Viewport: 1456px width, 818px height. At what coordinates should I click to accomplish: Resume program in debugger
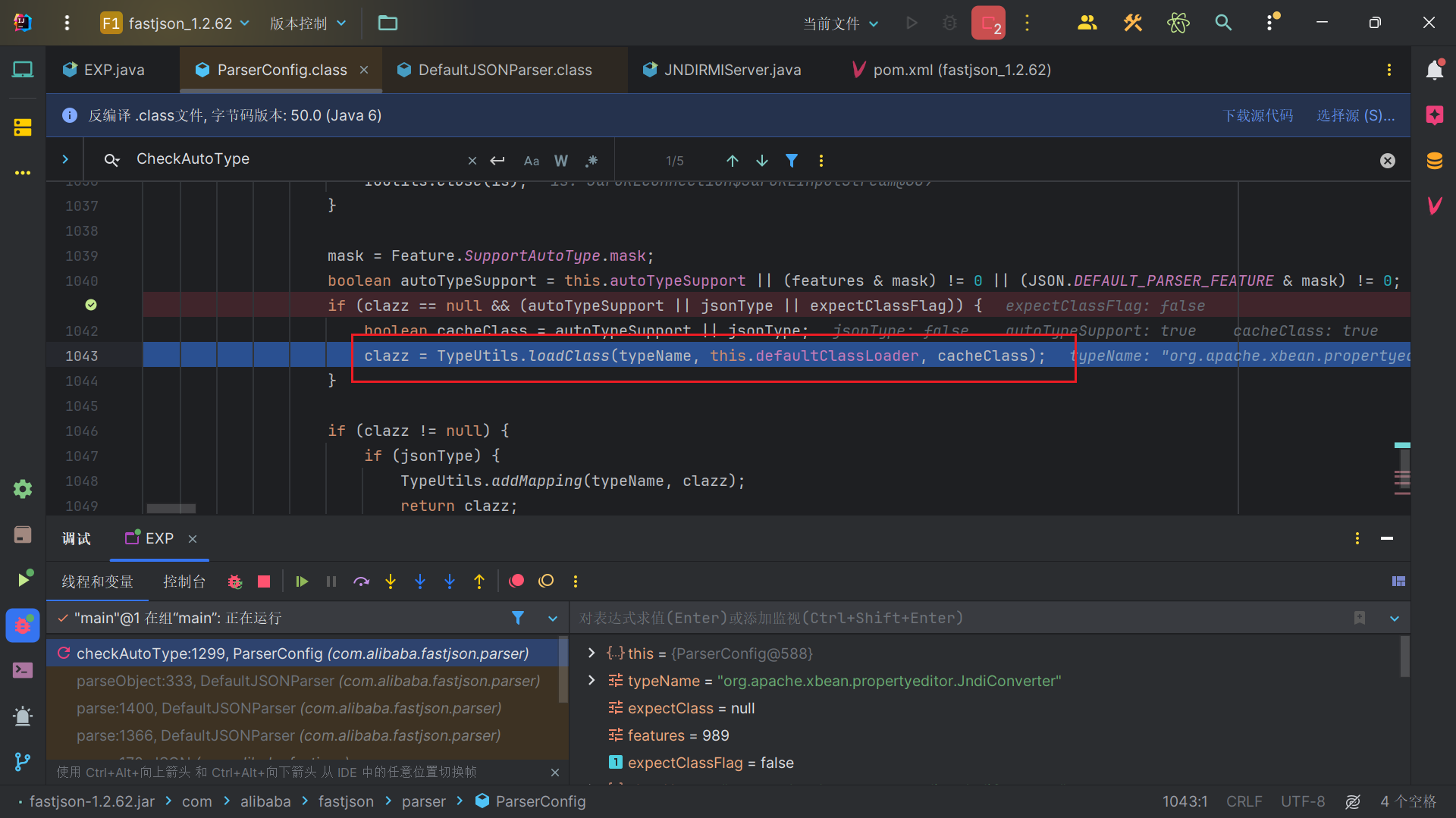302,581
